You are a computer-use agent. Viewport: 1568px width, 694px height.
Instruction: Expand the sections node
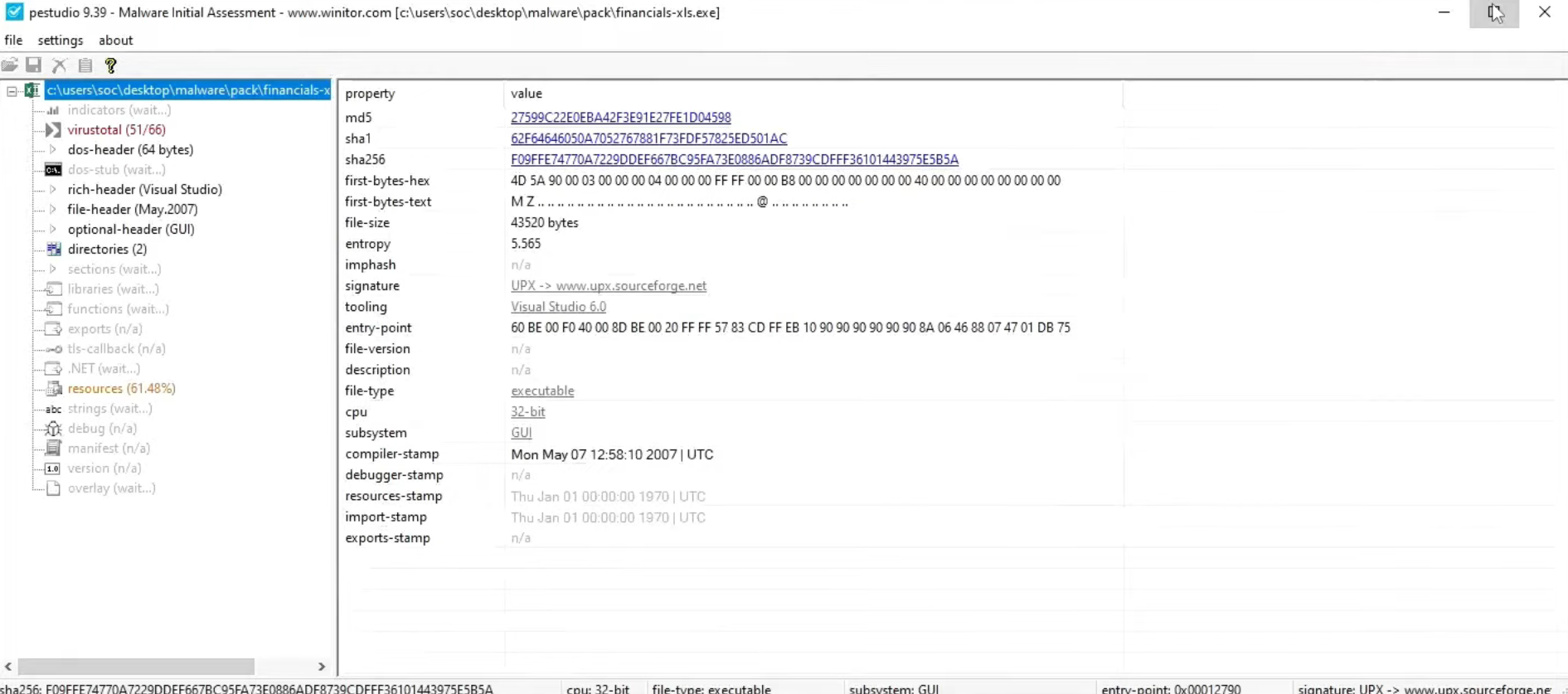[x=53, y=269]
